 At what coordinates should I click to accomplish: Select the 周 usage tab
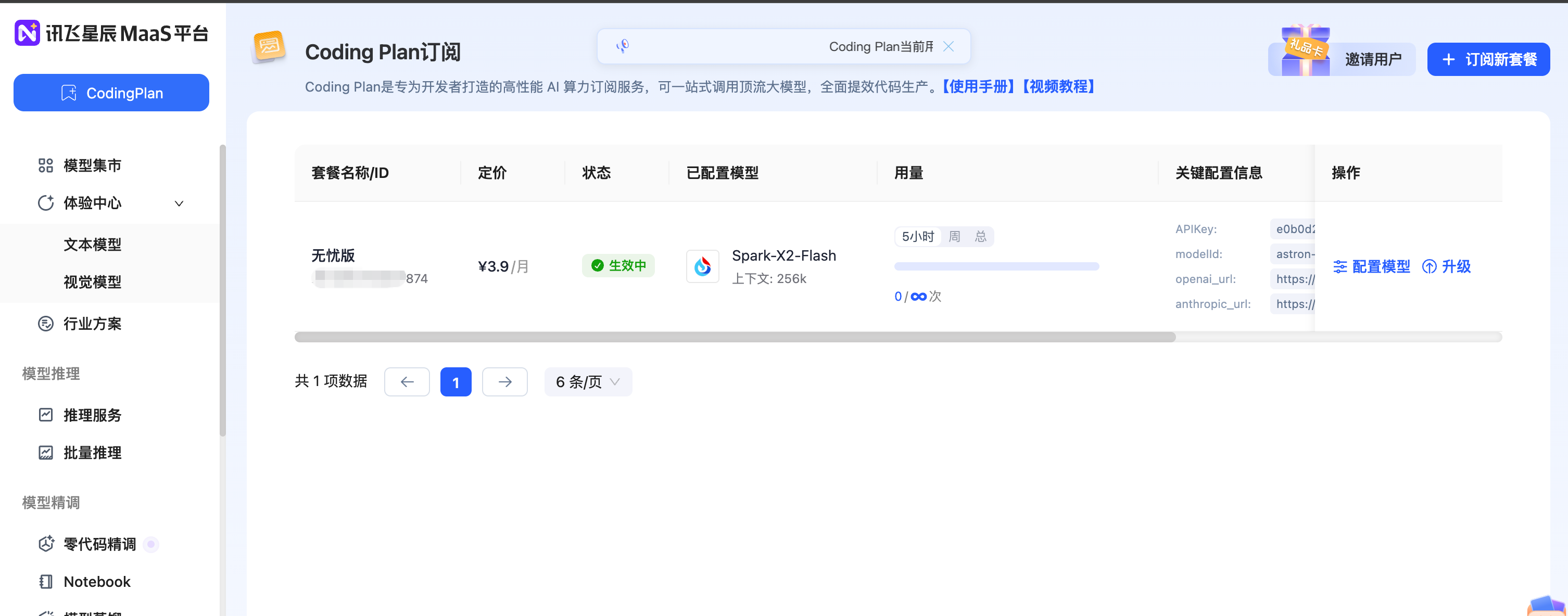tap(954, 237)
